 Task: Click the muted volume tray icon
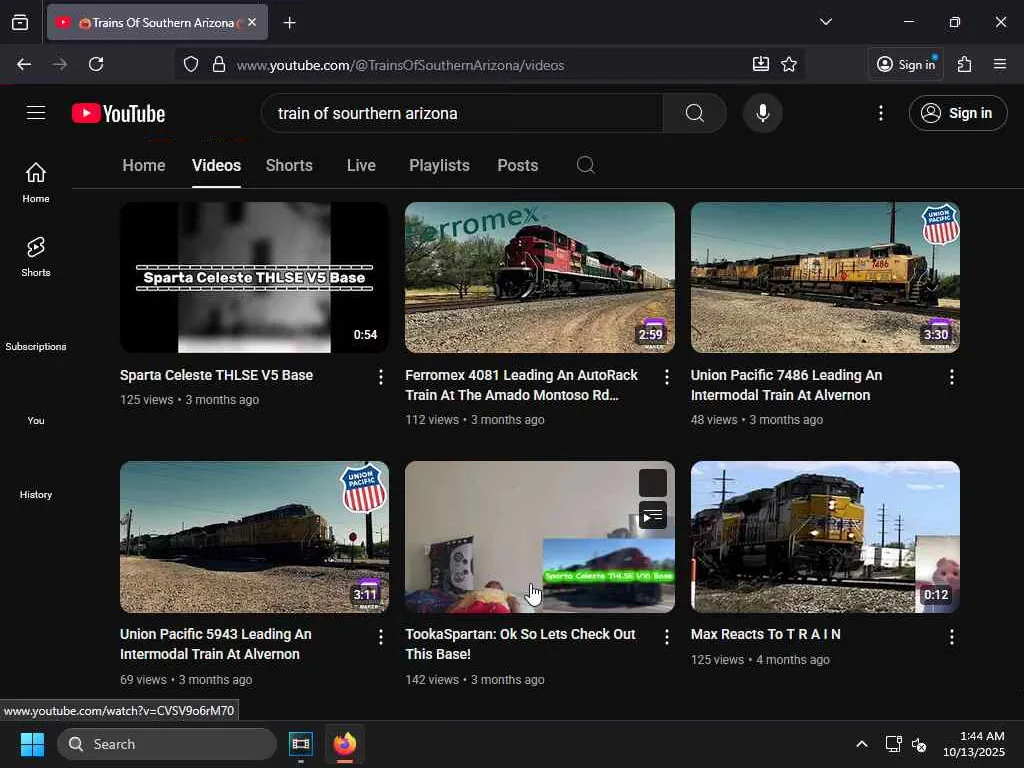(x=919, y=744)
